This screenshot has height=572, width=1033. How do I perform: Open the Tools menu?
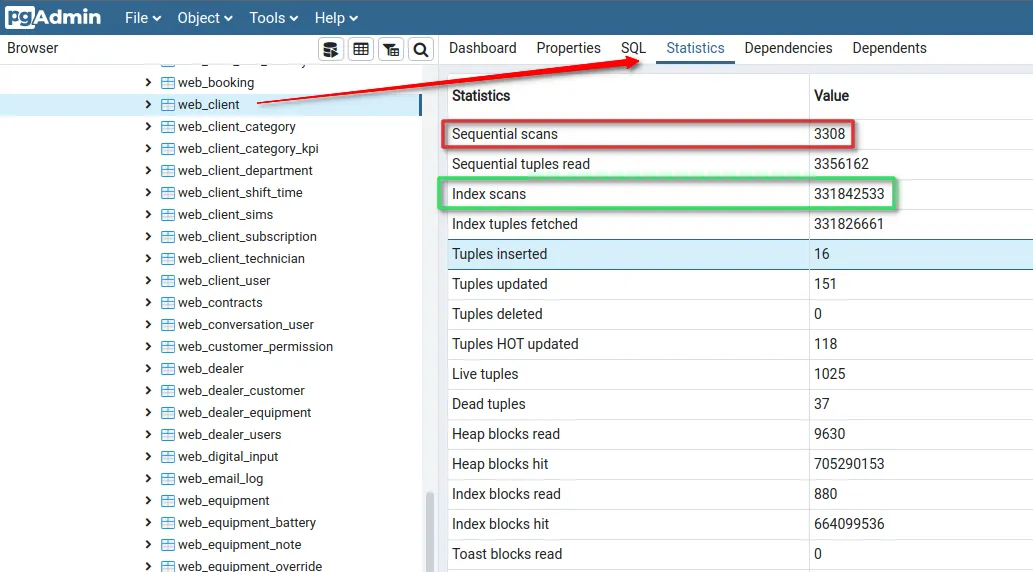click(x=273, y=18)
